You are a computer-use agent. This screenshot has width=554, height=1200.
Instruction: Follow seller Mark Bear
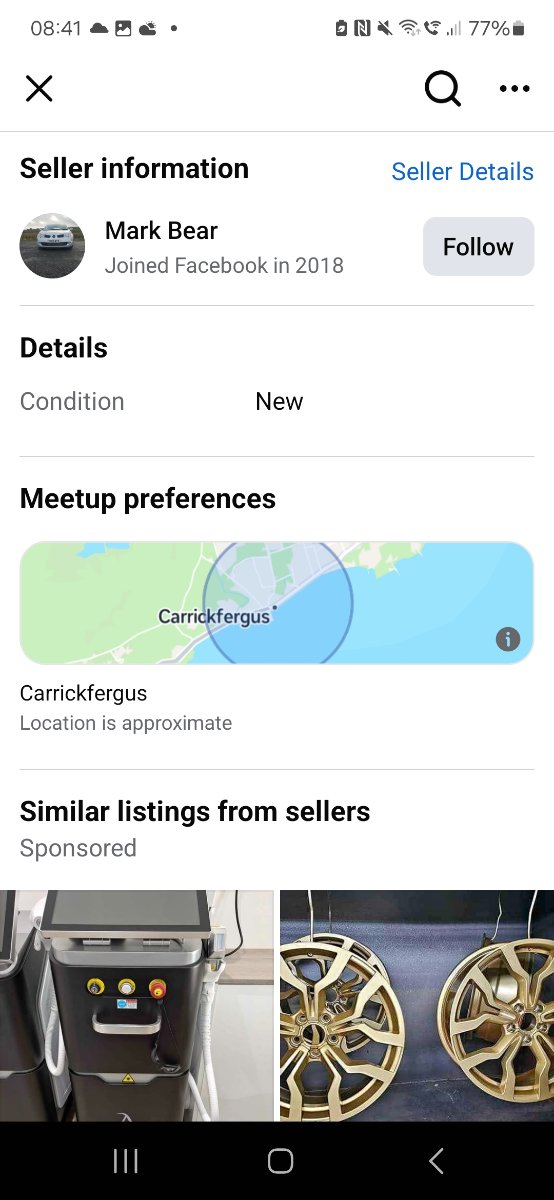478,246
